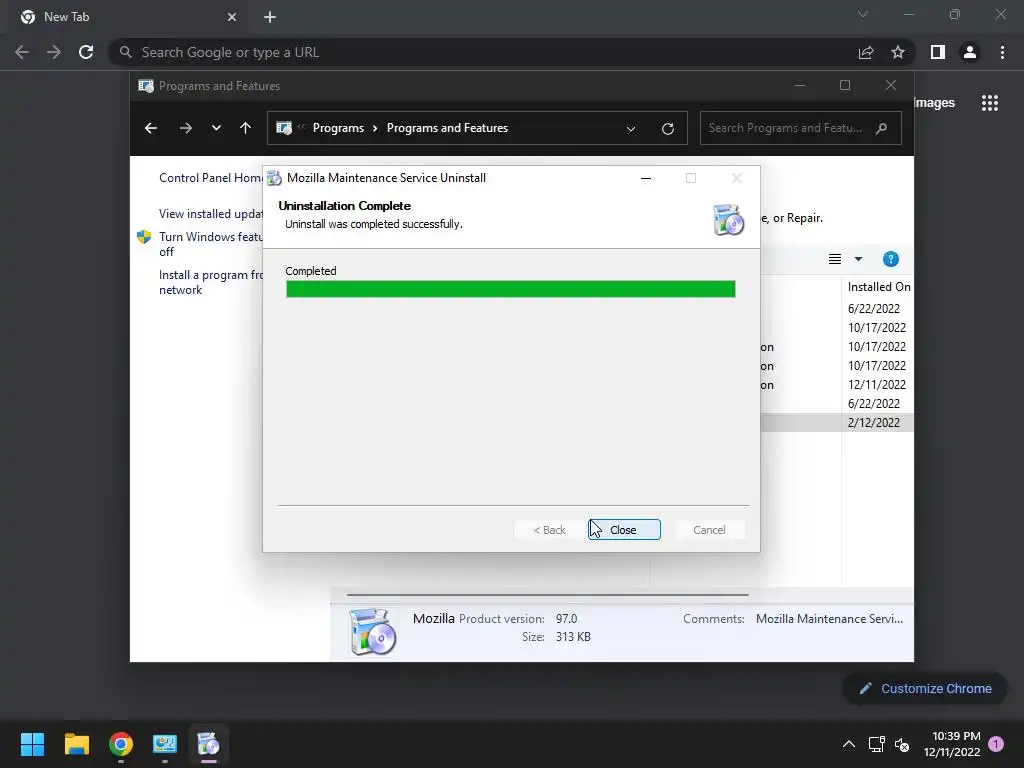Open Control Panel Home link
The height and width of the screenshot is (768, 1024).
click(210, 178)
